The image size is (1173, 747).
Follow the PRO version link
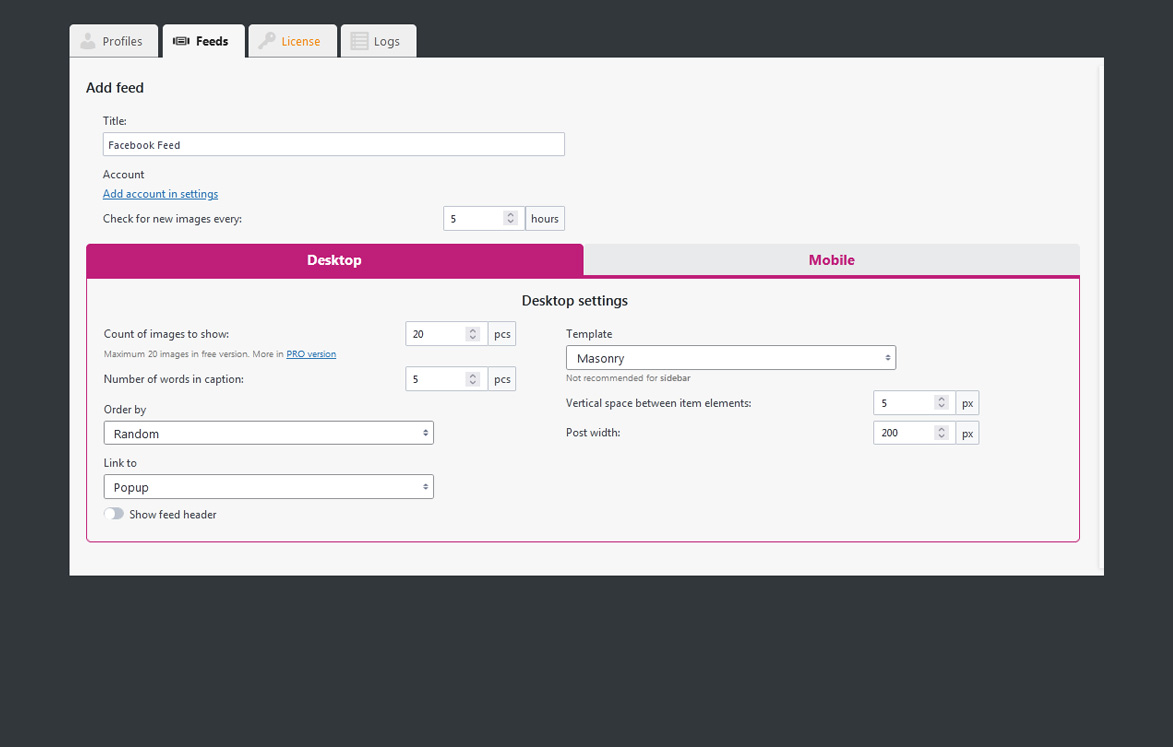click(x=311, y=354)
